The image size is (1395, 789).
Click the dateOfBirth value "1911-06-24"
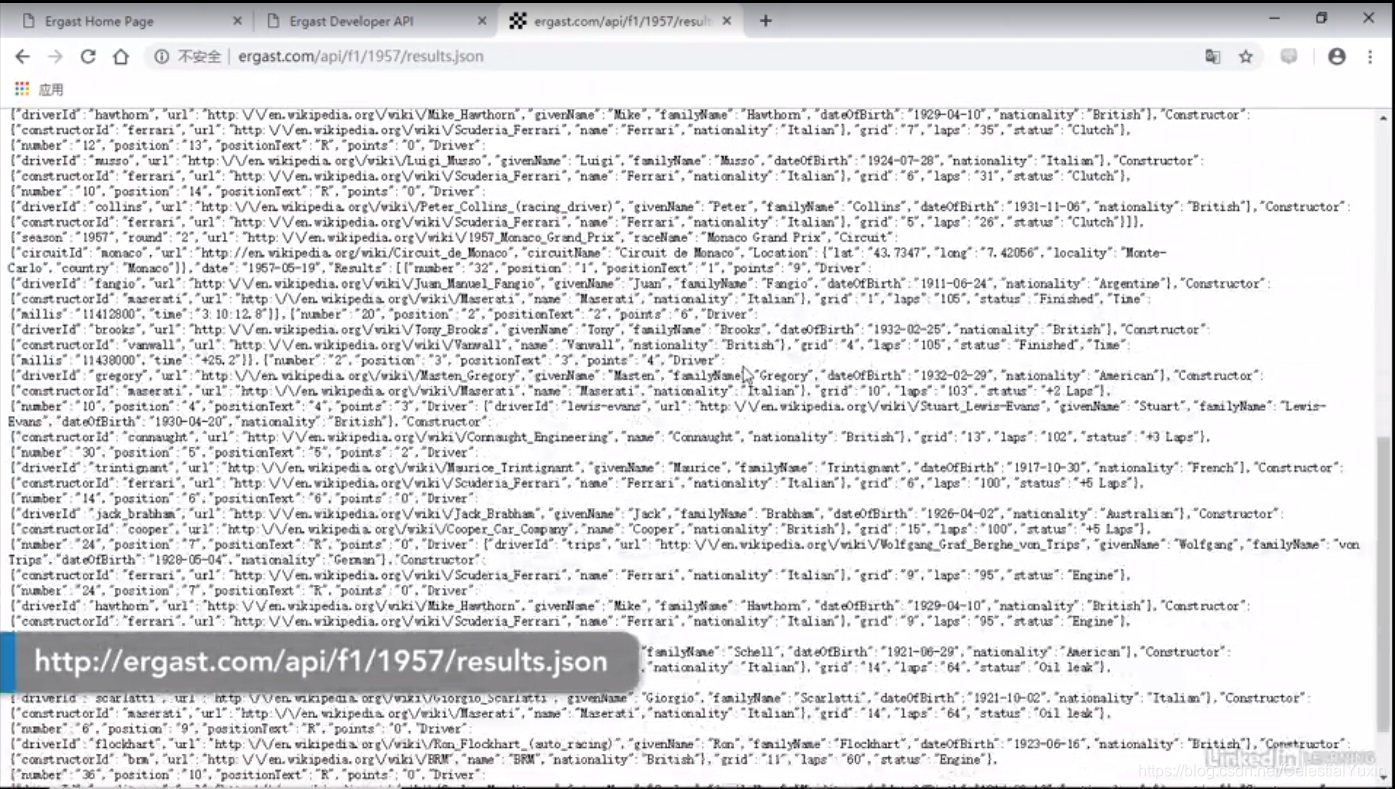click(943, 284)
